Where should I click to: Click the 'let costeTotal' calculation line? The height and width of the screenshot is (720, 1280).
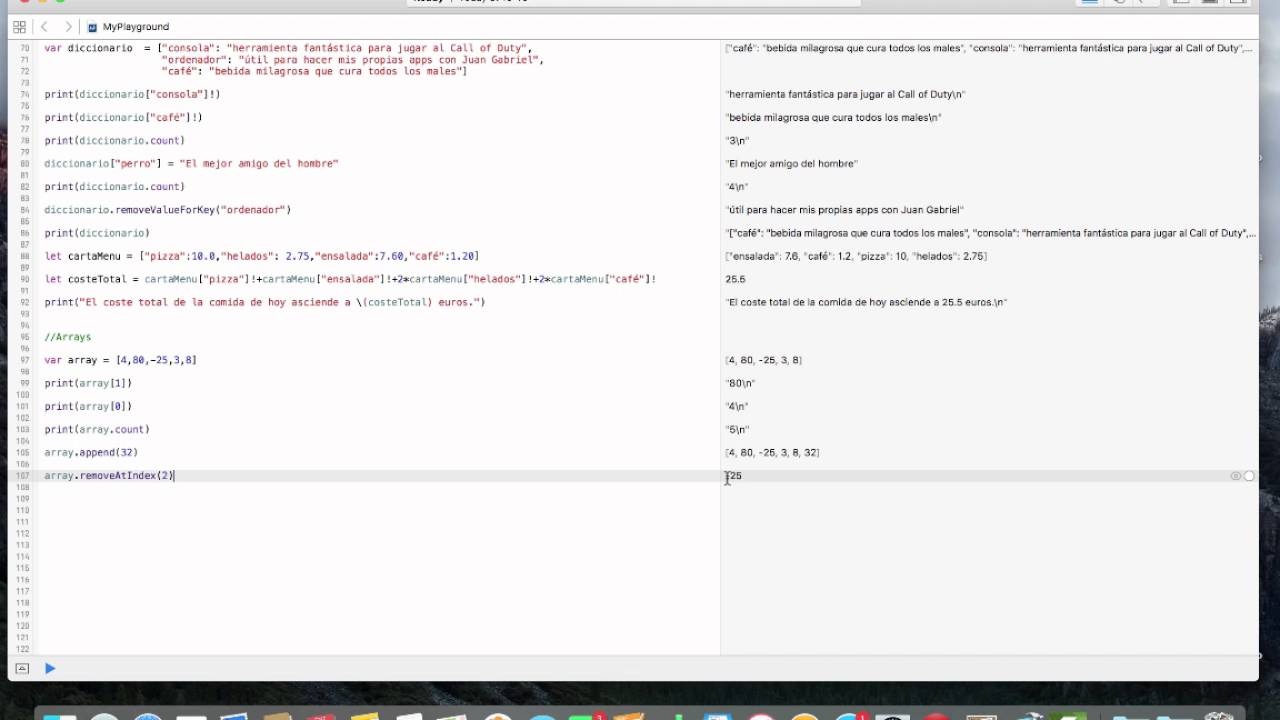pos(350,279)
